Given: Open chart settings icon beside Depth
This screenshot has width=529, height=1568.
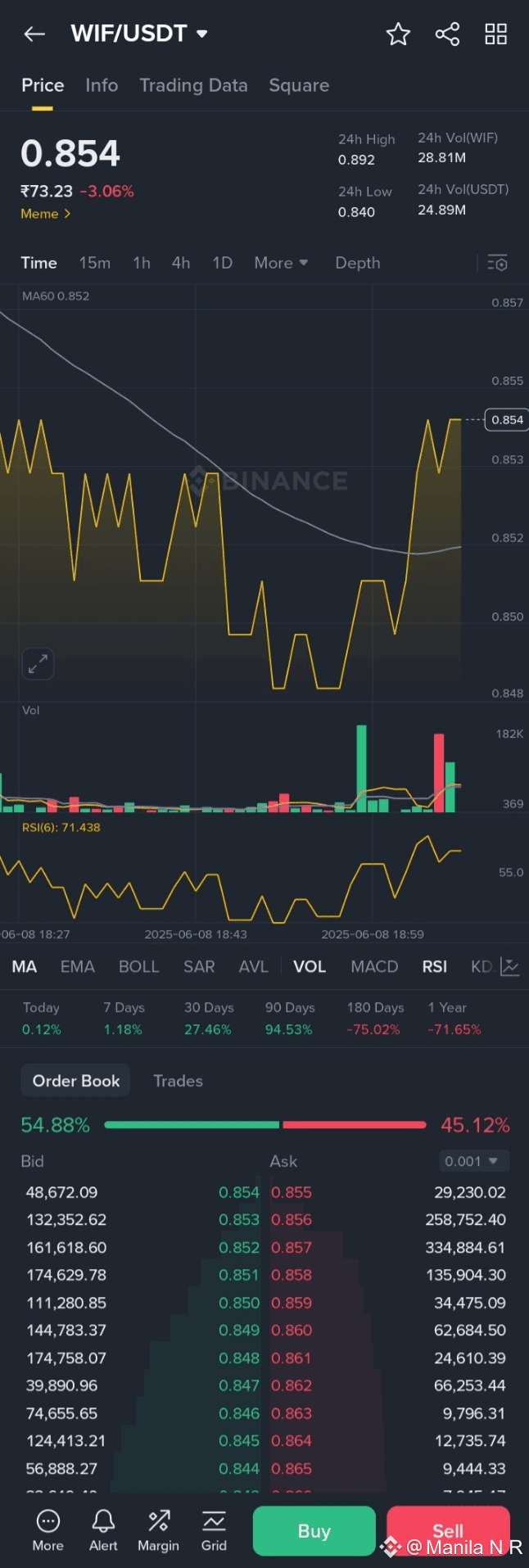Looking at the screenshot, I should pos(497,263).
